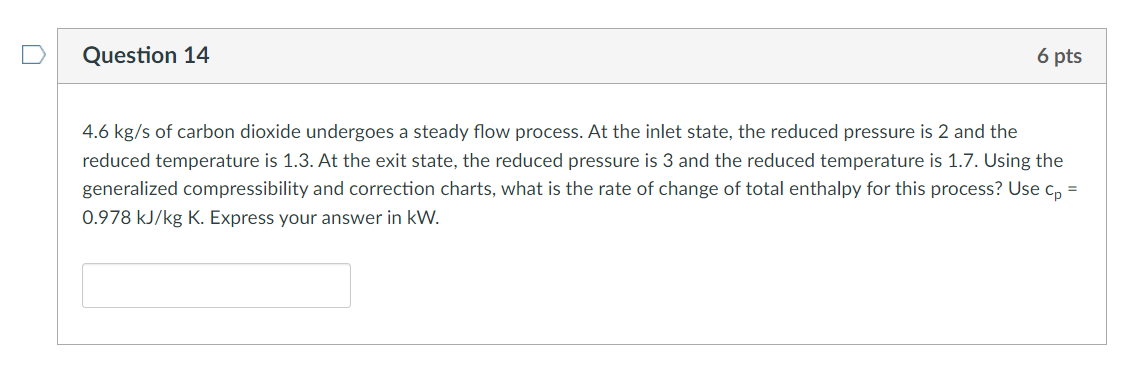The image size is (1143, 366).
Task: Click the '0.978 kJ/kg K' value
Action: click(x=143, y=218)
